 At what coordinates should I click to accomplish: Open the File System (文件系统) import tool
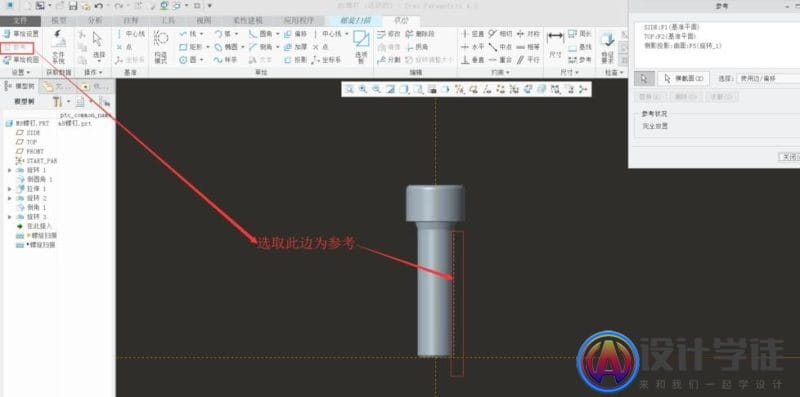pos(58,46)
